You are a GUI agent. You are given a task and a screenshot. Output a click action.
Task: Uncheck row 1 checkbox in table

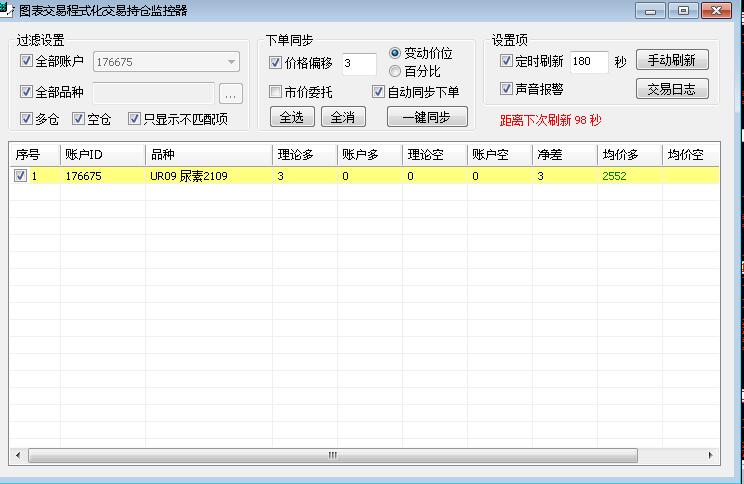click(x=20, y=176)
